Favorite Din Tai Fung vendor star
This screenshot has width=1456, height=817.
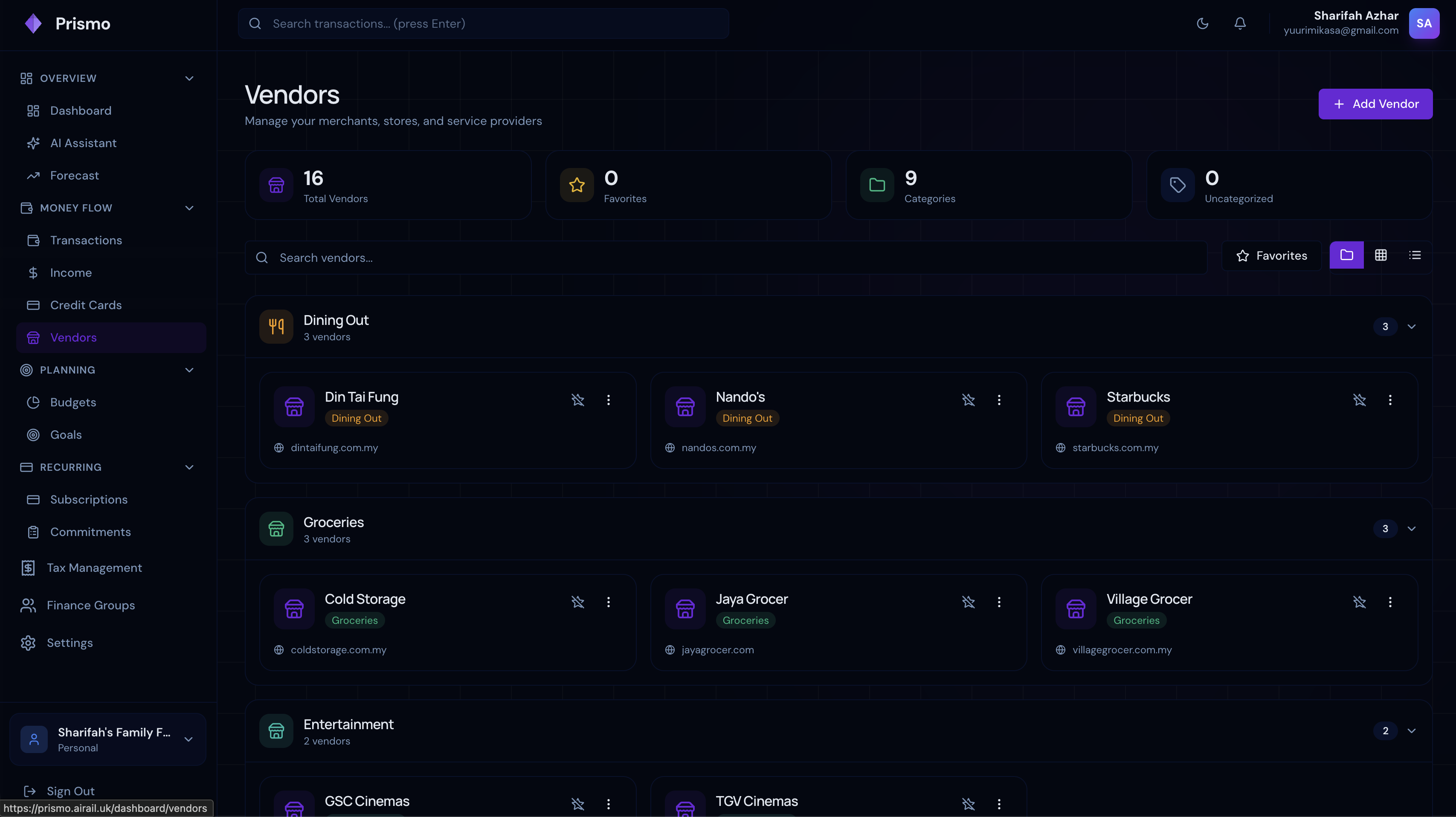(577, 400)
